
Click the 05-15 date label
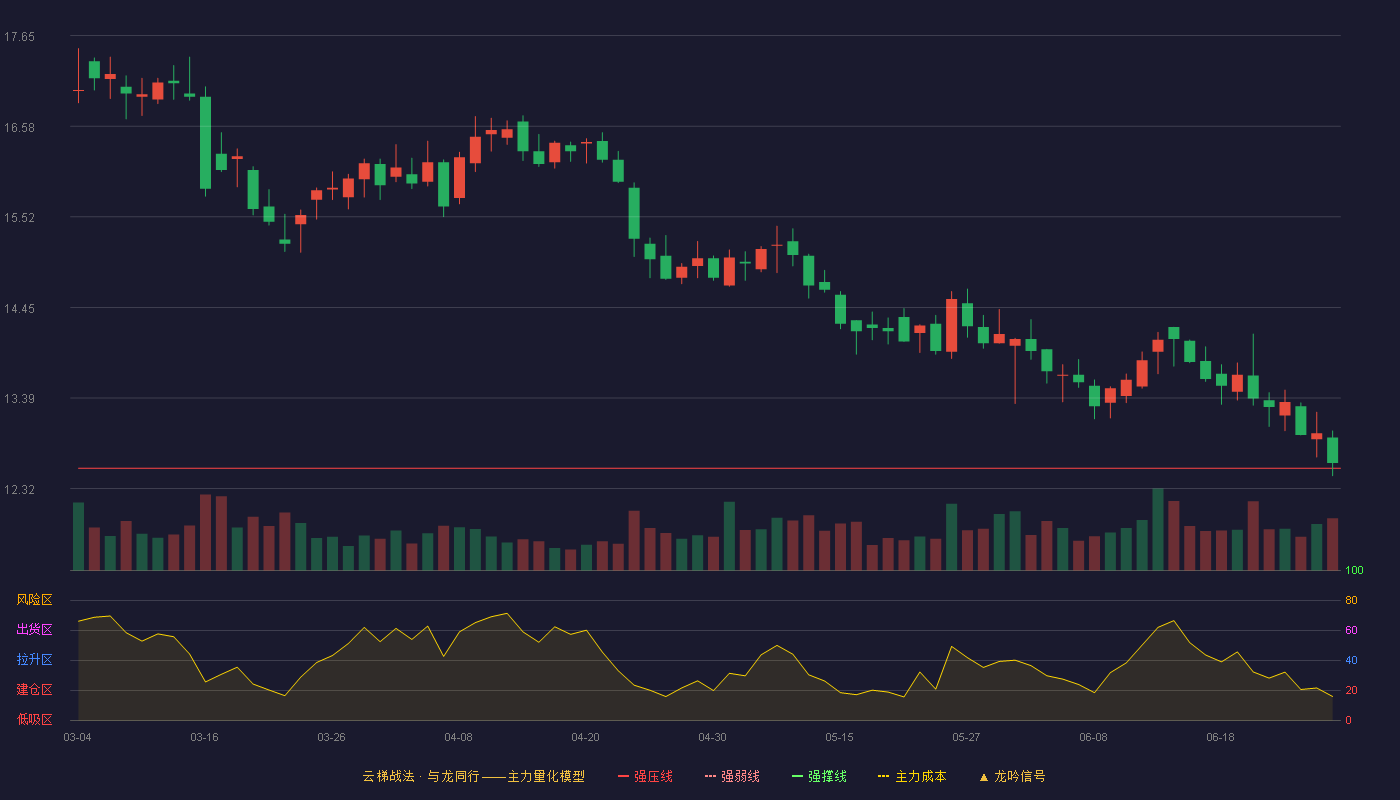pyautogui.click(x=839, y=737)
